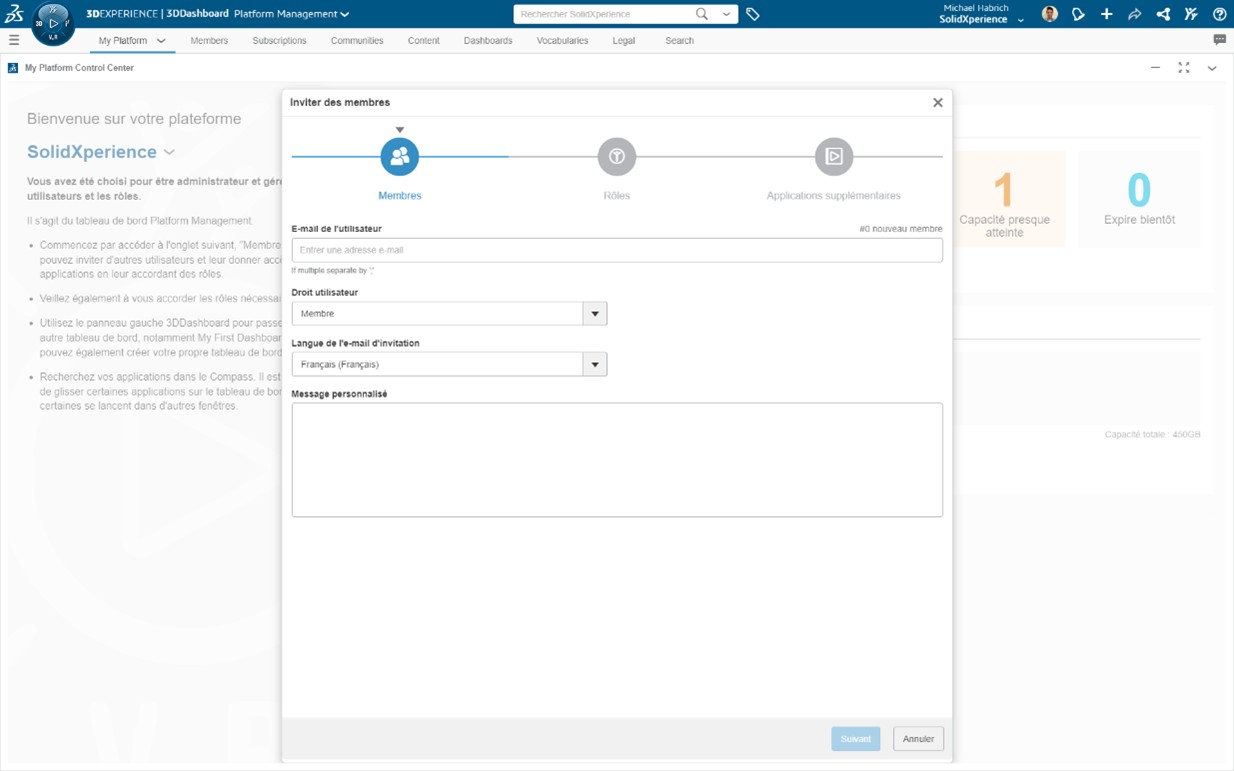Image resolution: width=1234 pixels, height=771 pixels.
Task: Open the Vocabularies tab
Action: 562,41
